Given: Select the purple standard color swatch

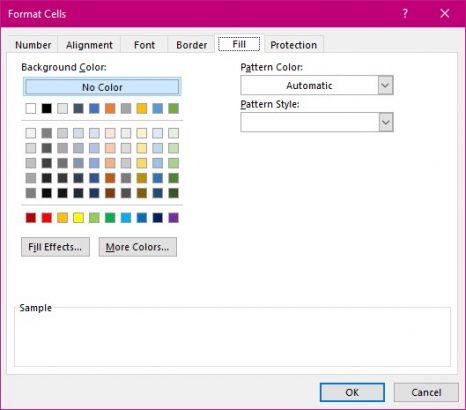Looking at the screenshot, I should [x=173, y=218].
